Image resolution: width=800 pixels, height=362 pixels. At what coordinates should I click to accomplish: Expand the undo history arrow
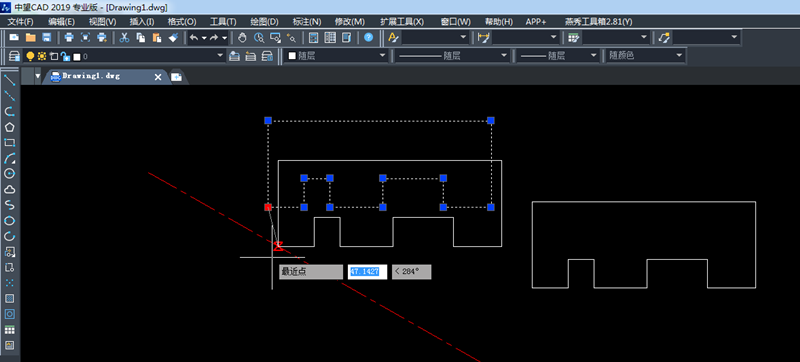point(204,38)
